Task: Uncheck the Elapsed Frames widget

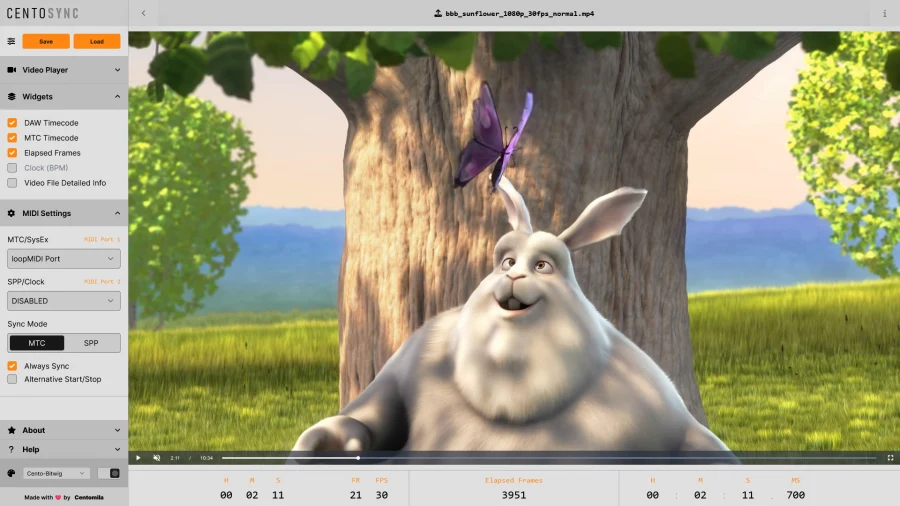Action: point(12,153)
